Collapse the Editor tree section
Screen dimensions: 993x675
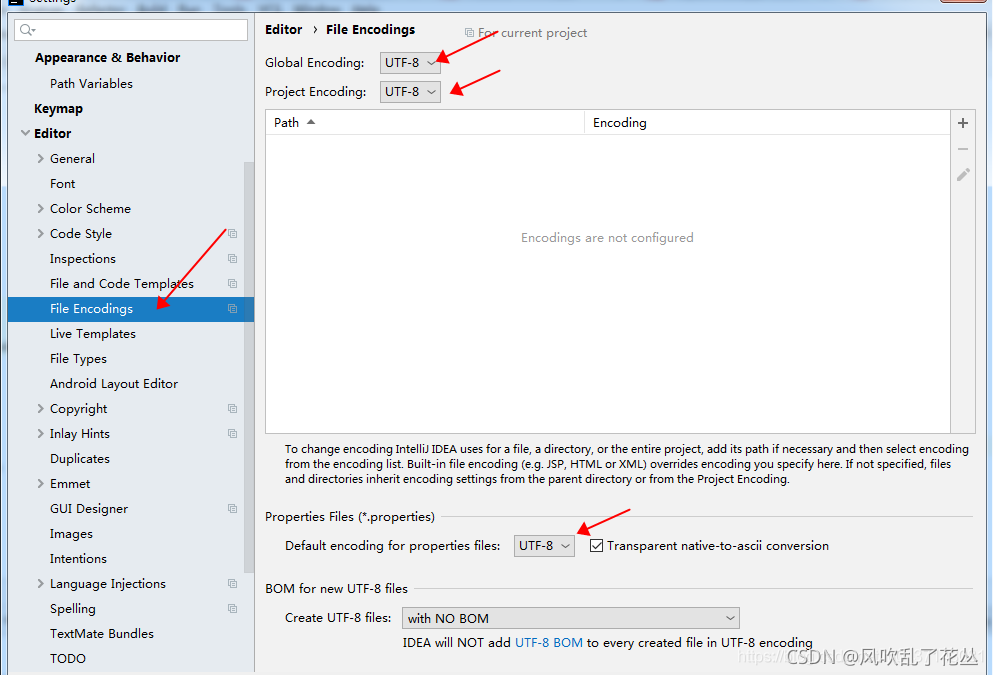(x=25, y=133)
